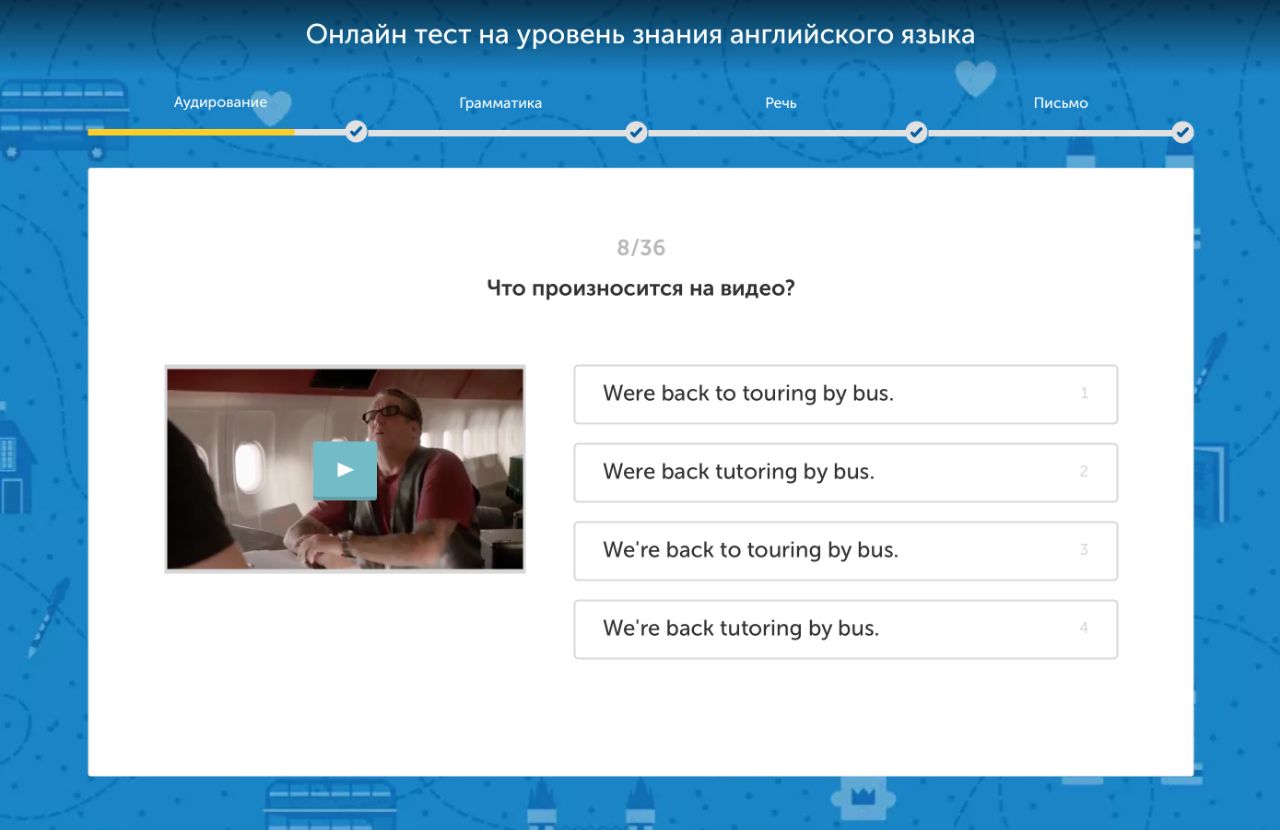Click the checkmark ending the Аудирование stage
The width and height of the screenshot is (1280, 830).
tap(356, 132)
